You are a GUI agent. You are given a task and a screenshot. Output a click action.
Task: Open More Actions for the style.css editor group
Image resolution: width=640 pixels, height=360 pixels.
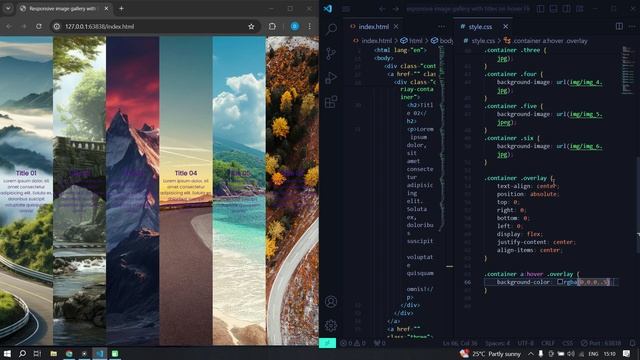pos(632,27)
